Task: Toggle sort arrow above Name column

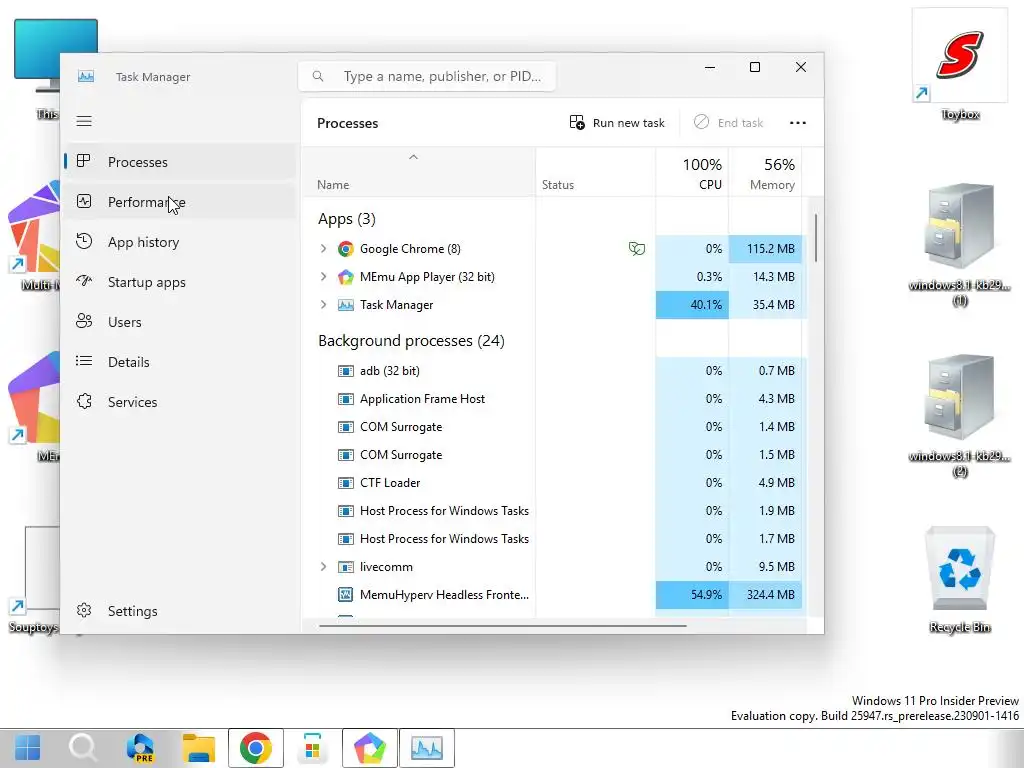Action: pyautogui.click(x=413, y=157)
